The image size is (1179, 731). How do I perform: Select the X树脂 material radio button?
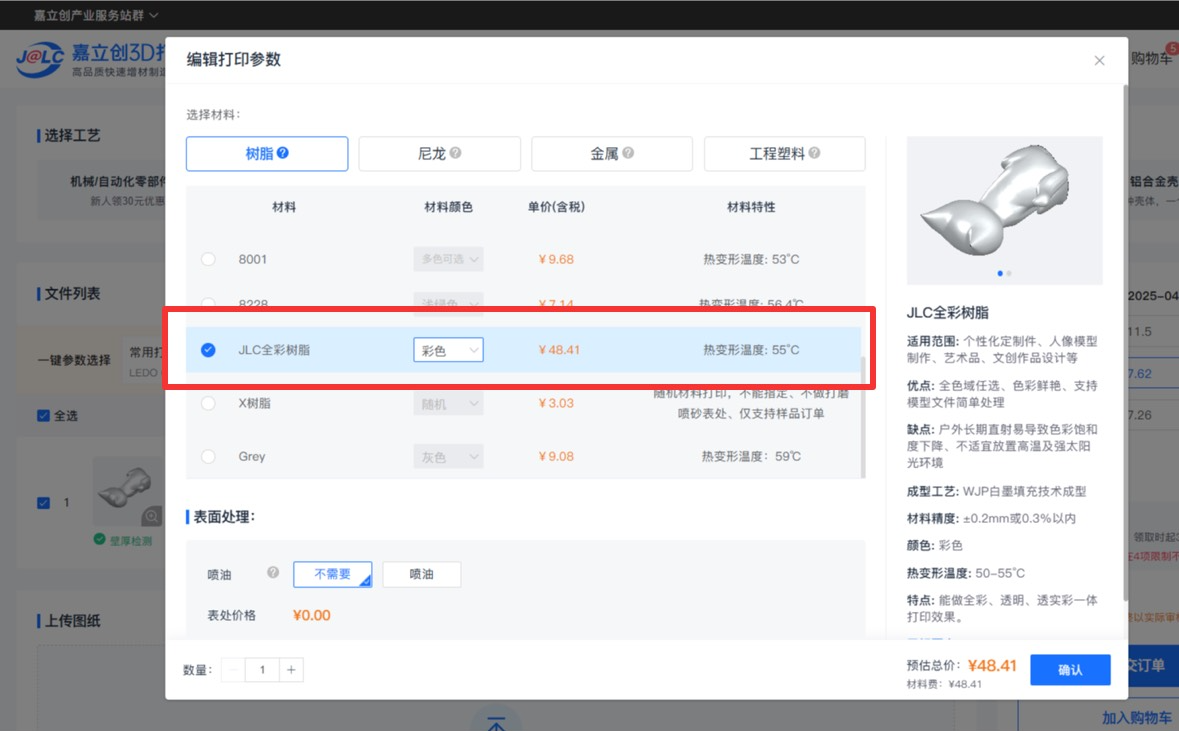click(208, 403)
